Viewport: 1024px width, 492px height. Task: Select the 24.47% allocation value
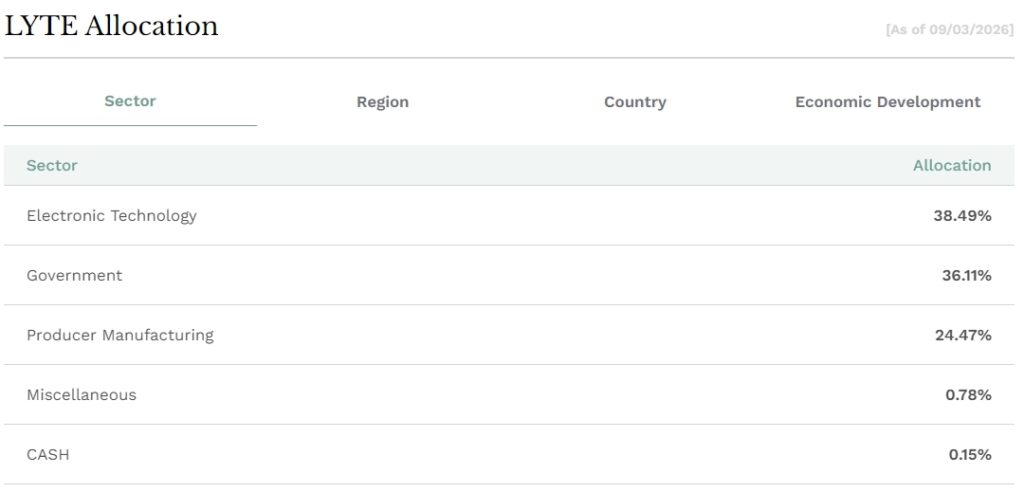point(963,335)
